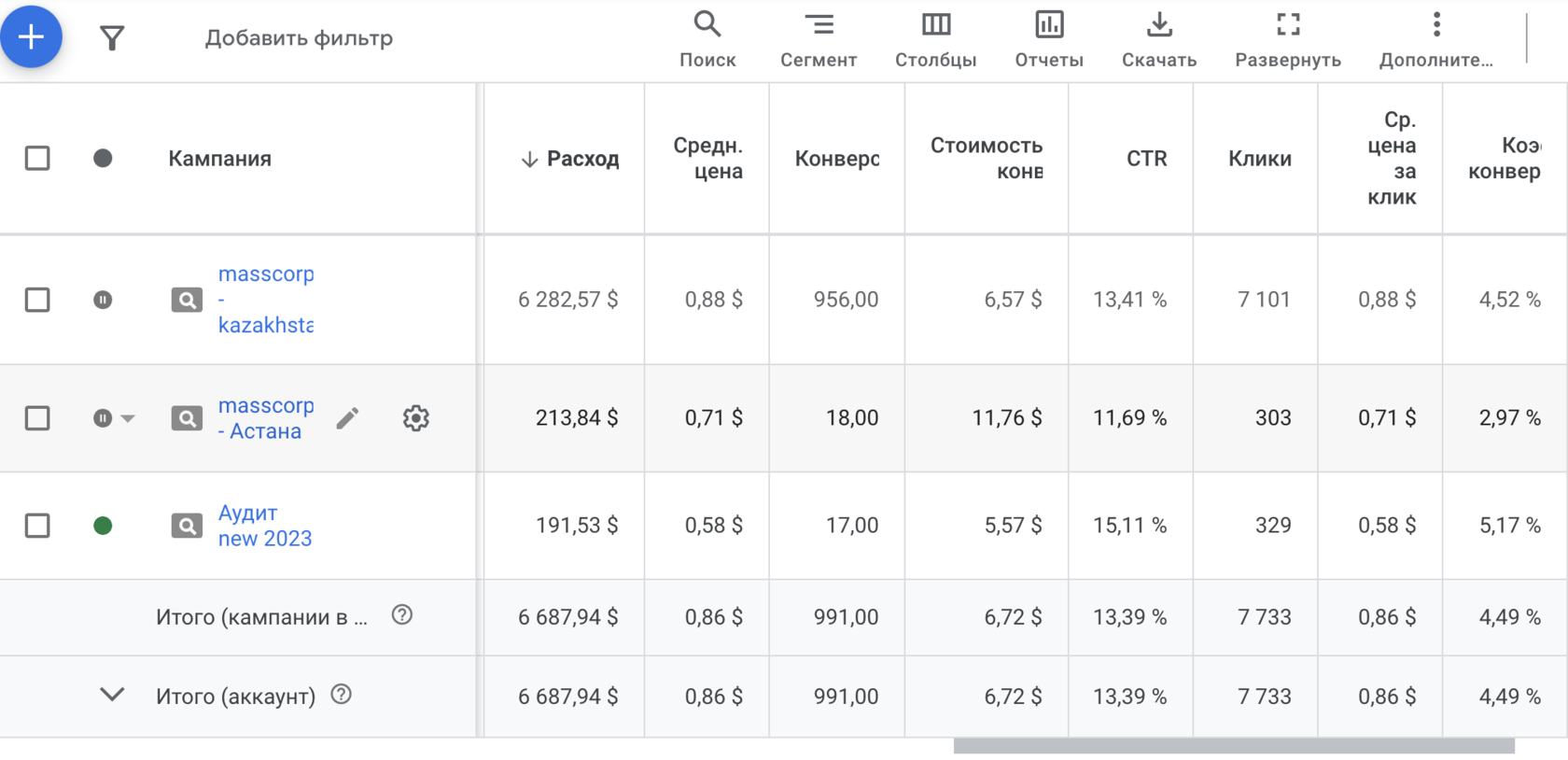Edit masscorp - Астана name with pencil icon
Screen dimensions: 1568x760
pos(347,418)
